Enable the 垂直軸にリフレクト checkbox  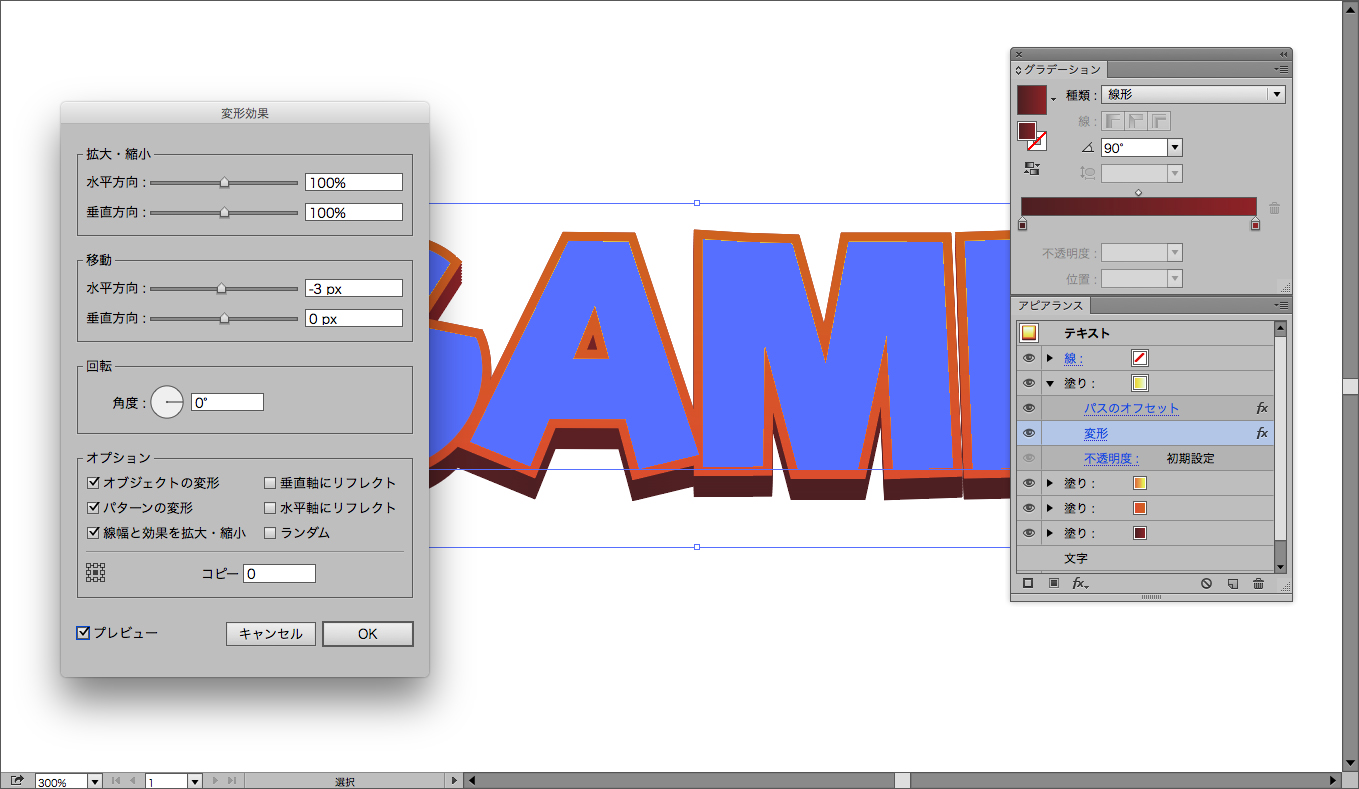[x=270, y=483]
